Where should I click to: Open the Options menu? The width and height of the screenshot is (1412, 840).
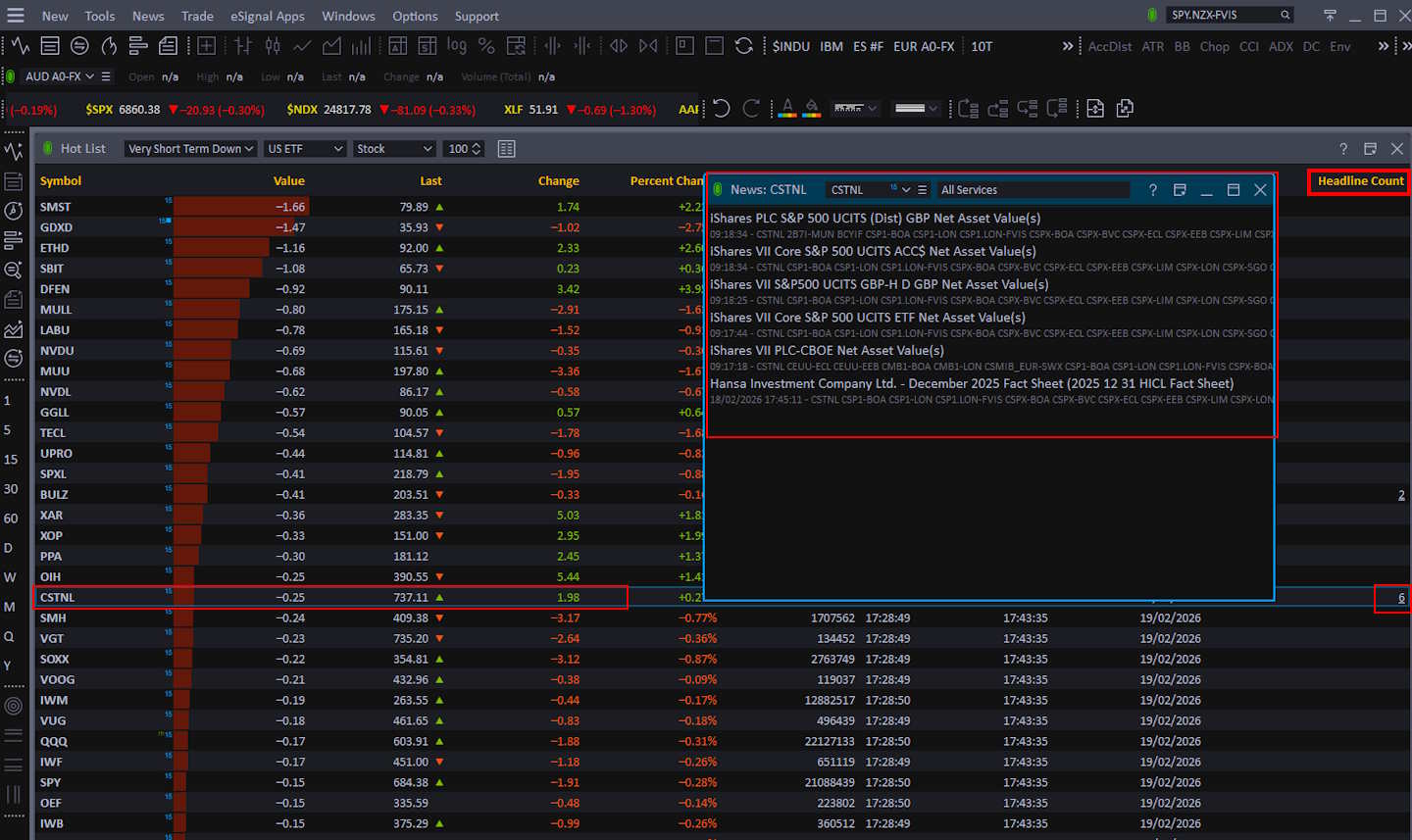(x=415, y=16)
